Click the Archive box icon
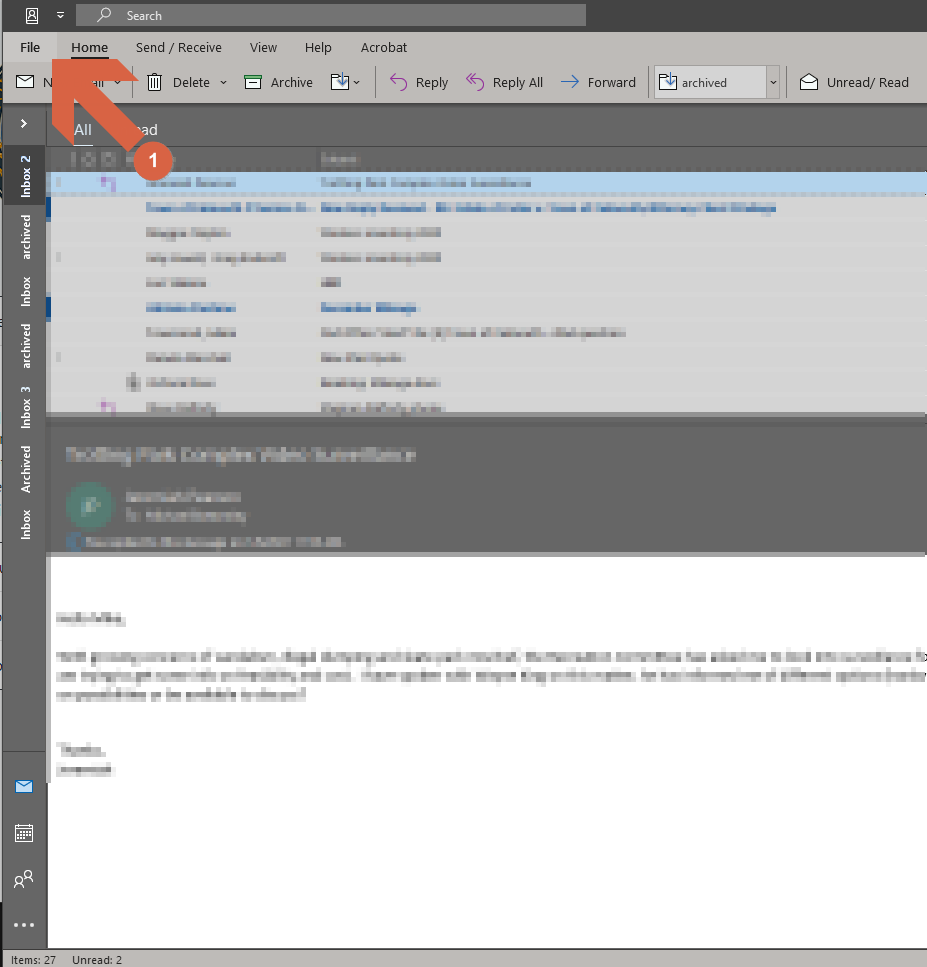Image resolution: width=927 pixels, height=967 pixels. point(253,82)
